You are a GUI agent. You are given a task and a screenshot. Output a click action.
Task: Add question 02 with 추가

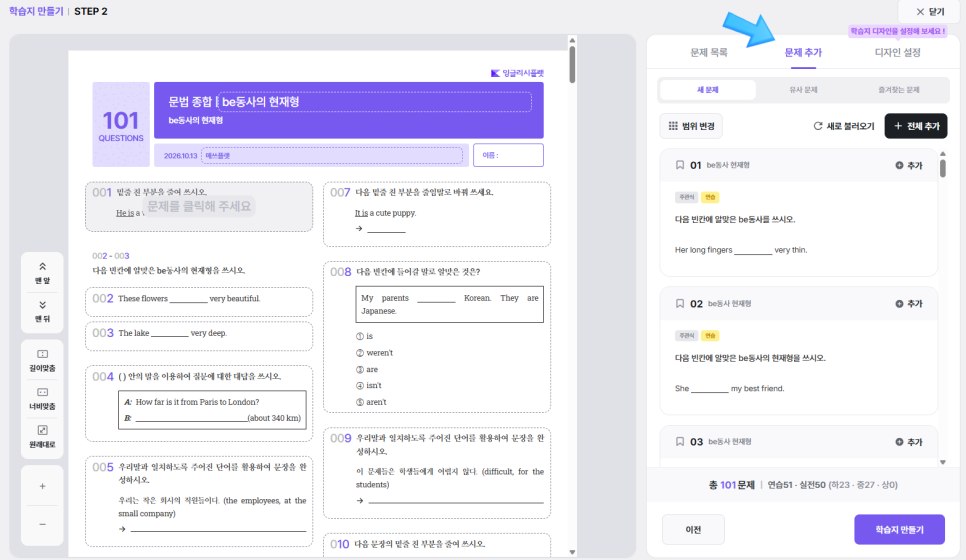point(909,304)
